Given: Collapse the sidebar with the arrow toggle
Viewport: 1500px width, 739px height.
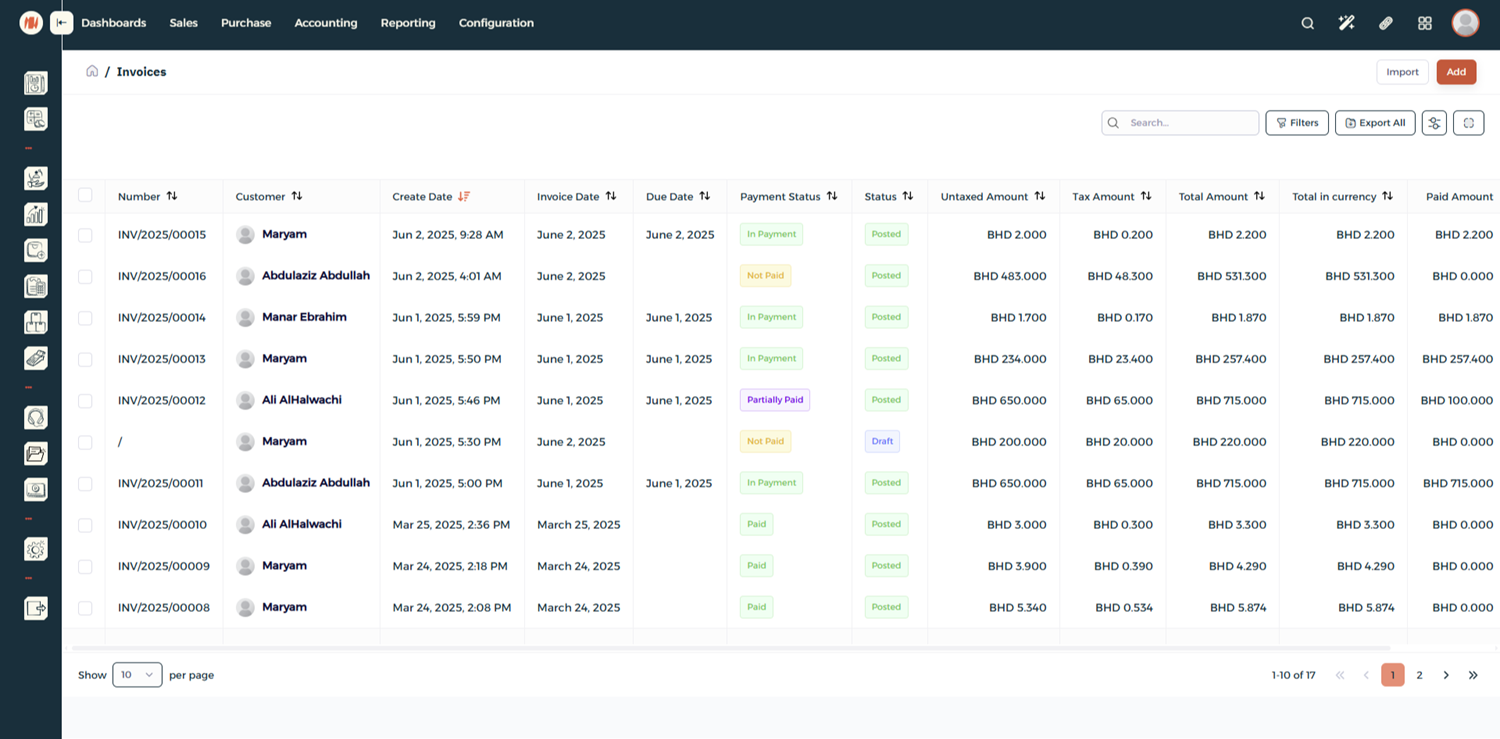Looking at the screenshot, I should tap(62, 23).
